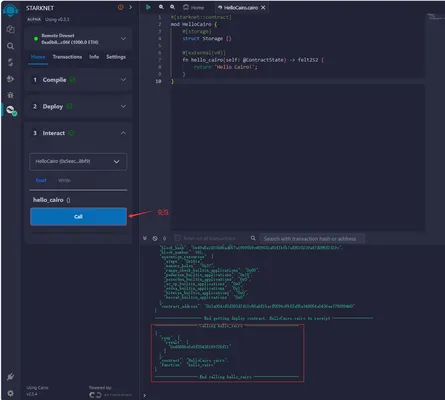Switch to the Info tab

pyautogui.click(x=94, y=57)
